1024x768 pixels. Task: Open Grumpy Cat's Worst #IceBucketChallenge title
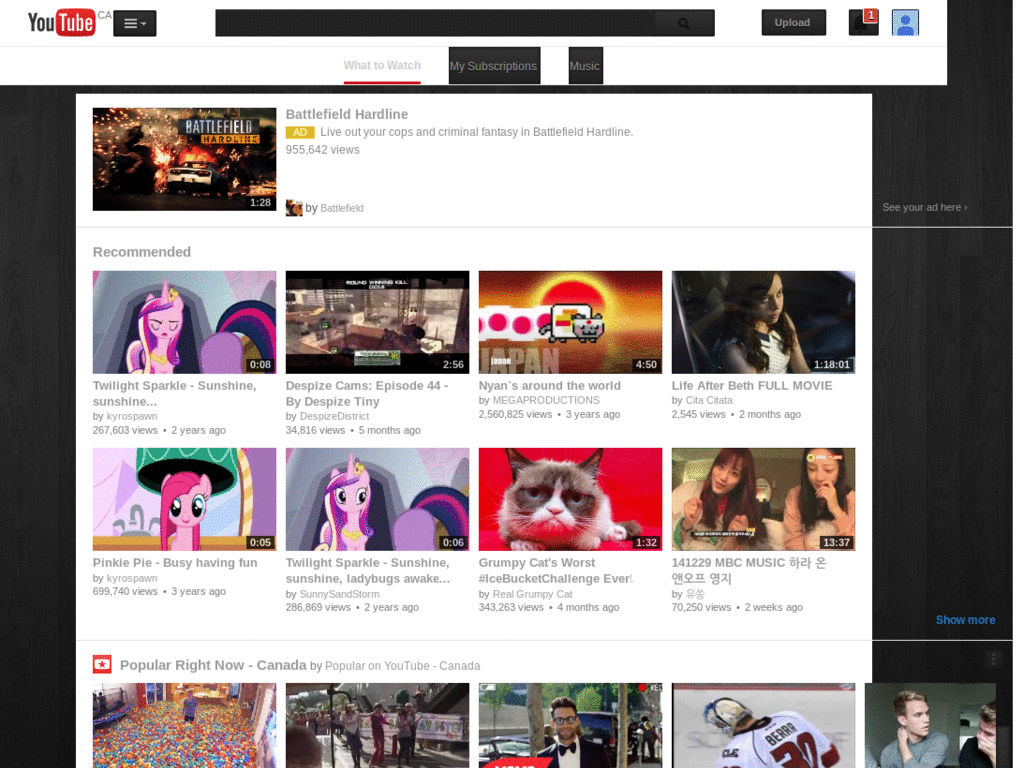pos(556,570)
